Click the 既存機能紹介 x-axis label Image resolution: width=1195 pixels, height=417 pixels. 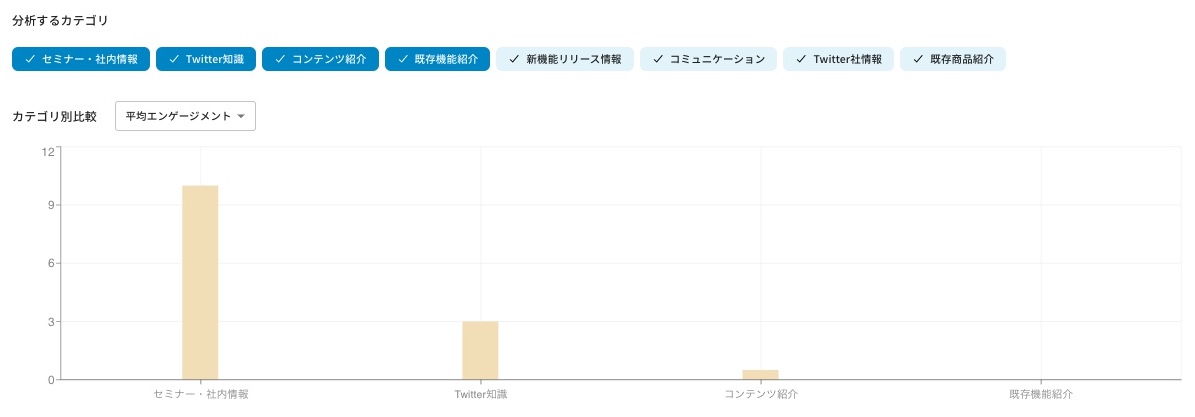(x=1040, y=395)
